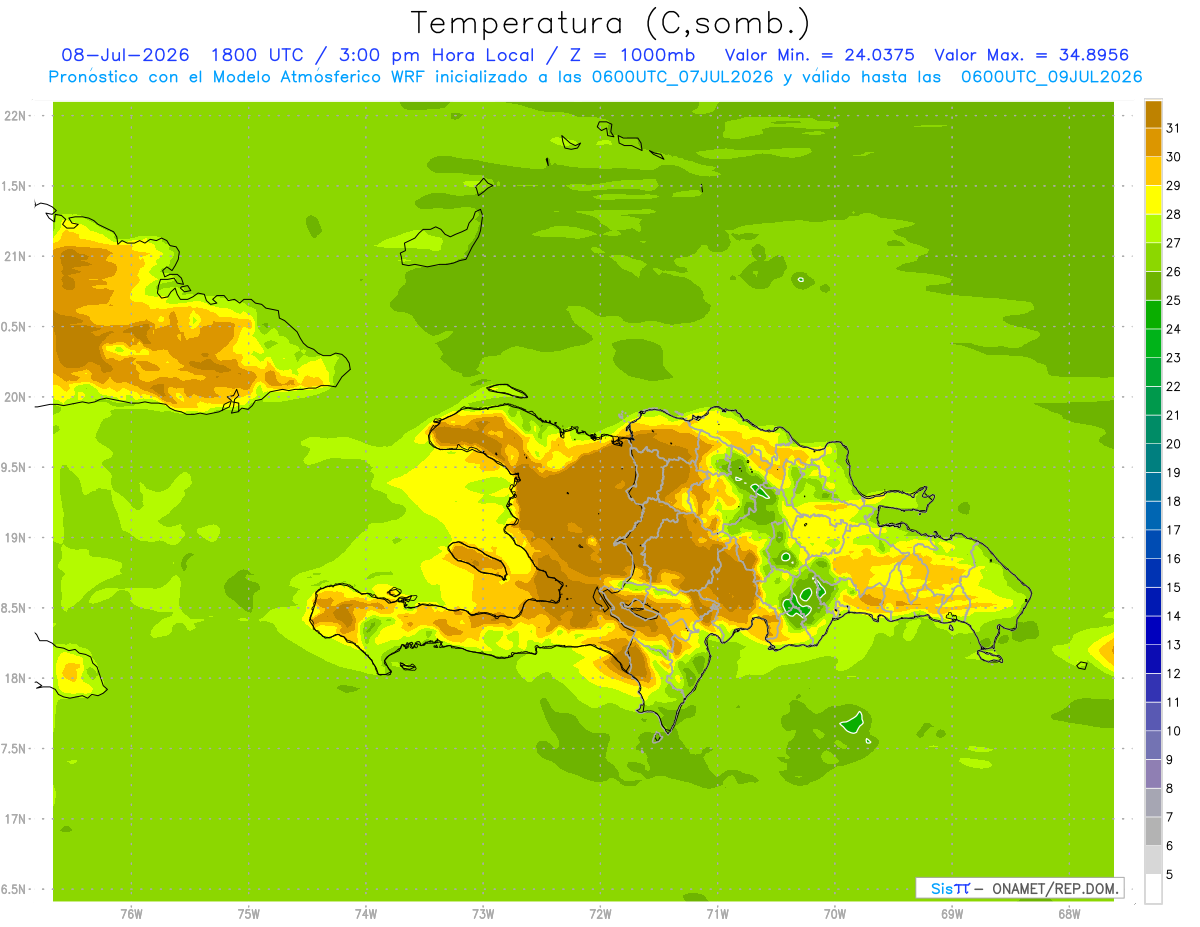Image resolution: width=1200 pixels, height=927 pixels.
Task: Click the yellow legend swatch between 28 and 29
Action: tap(1153, 200)
